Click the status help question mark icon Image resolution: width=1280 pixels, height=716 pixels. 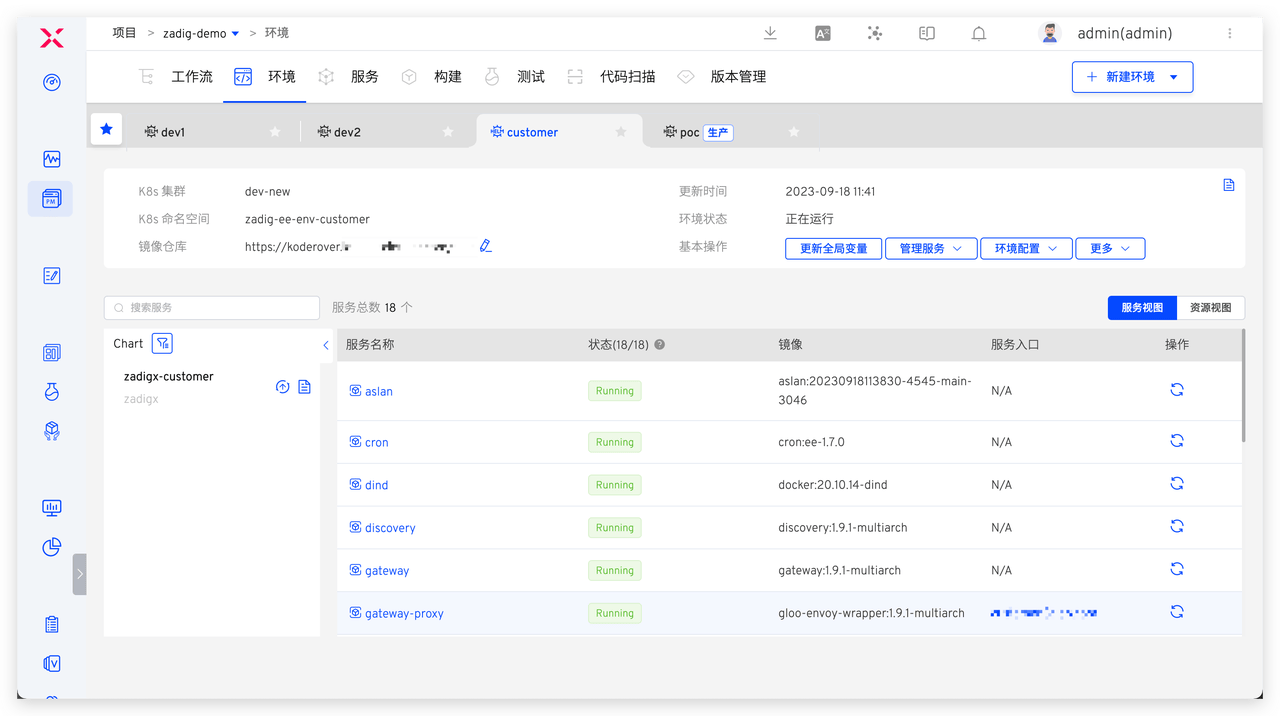pyautogui.click(x=660, y=345)
